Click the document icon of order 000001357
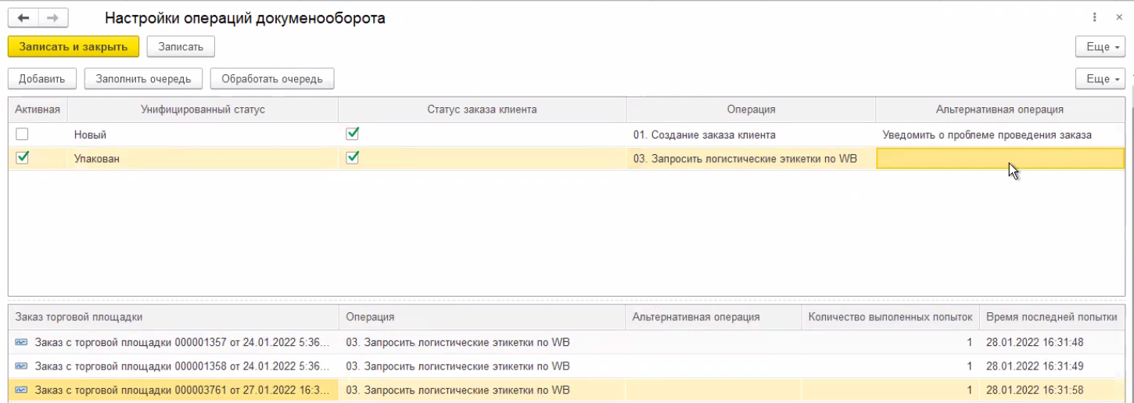Screen dimensions: 1134x403 tap(21, 342)
